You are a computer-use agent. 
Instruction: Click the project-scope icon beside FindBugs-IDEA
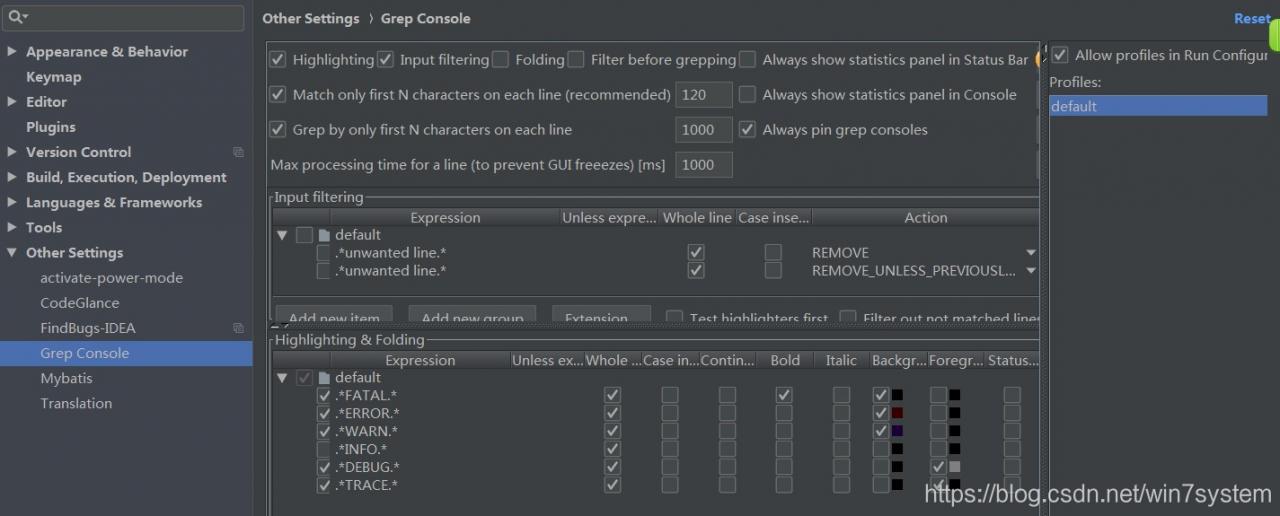[x=238, y=328]
